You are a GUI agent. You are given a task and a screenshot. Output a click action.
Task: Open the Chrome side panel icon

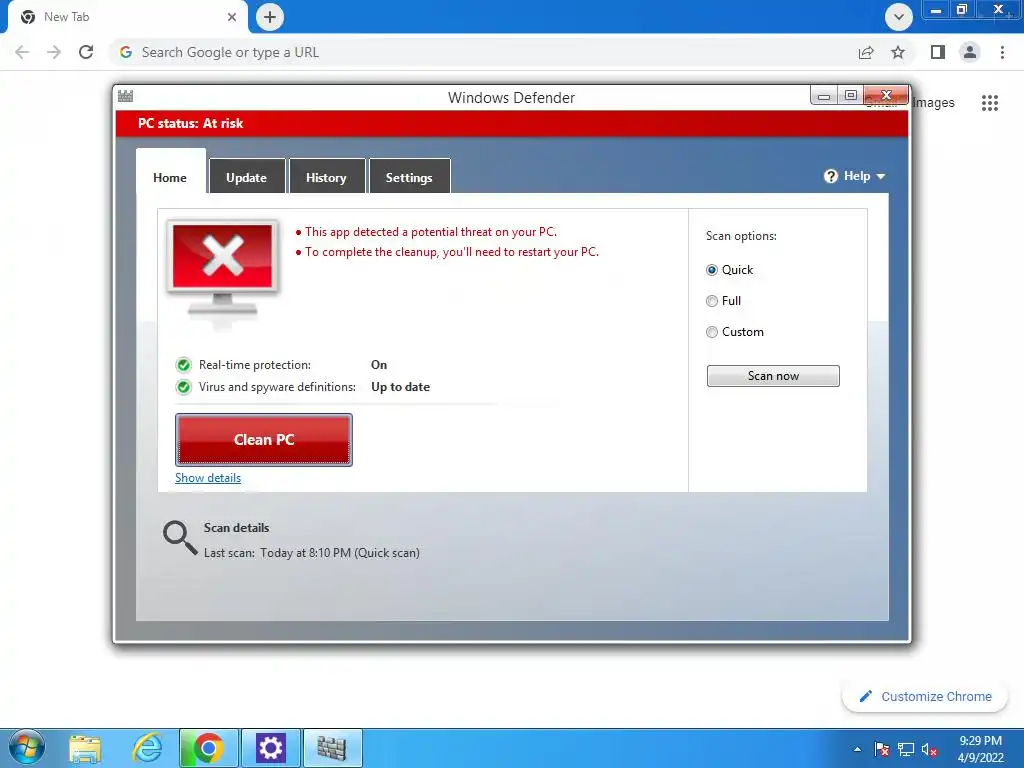(938, 52)
